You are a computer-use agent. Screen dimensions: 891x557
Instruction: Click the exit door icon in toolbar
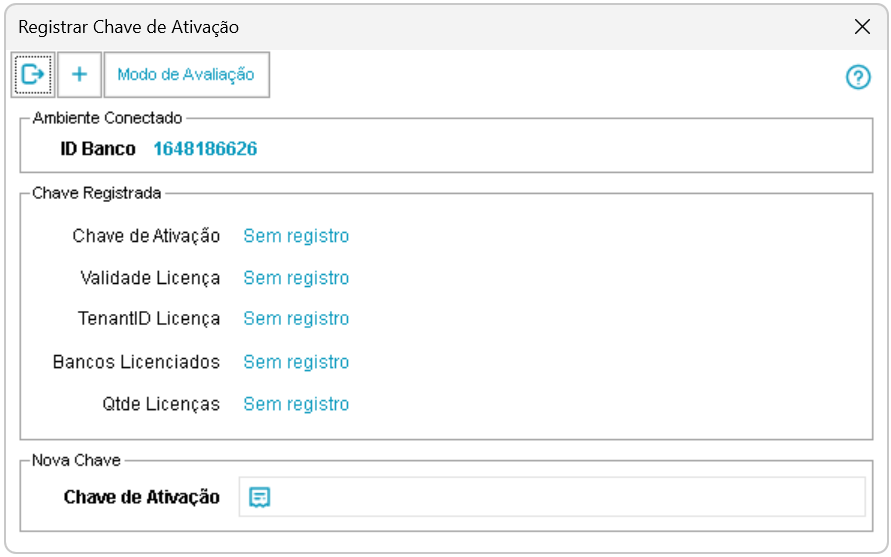[x=34, y=74]
